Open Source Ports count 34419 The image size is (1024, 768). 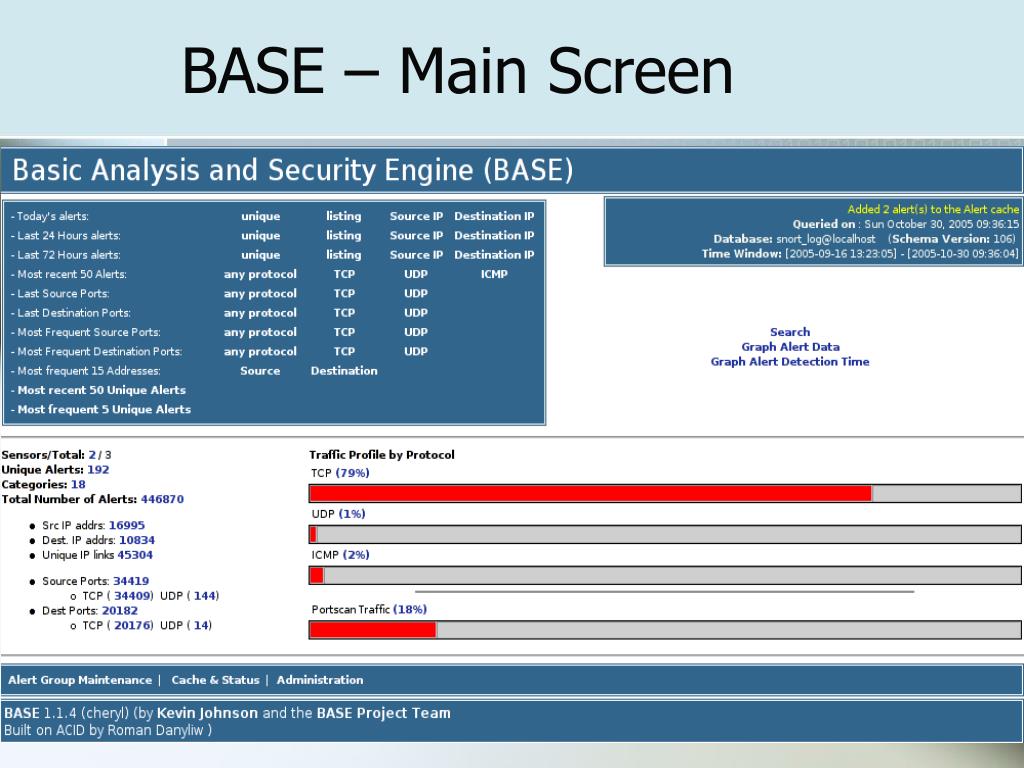(131, 581)
